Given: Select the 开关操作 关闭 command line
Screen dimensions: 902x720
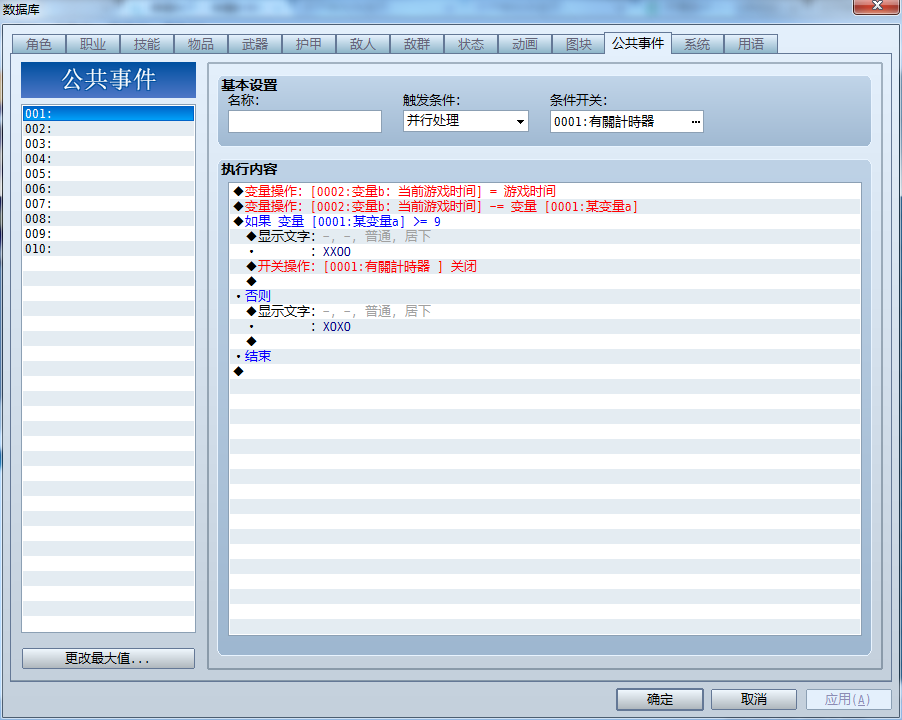Looking at the screenshot, I should pyautogui.click(x=545, y=266).
